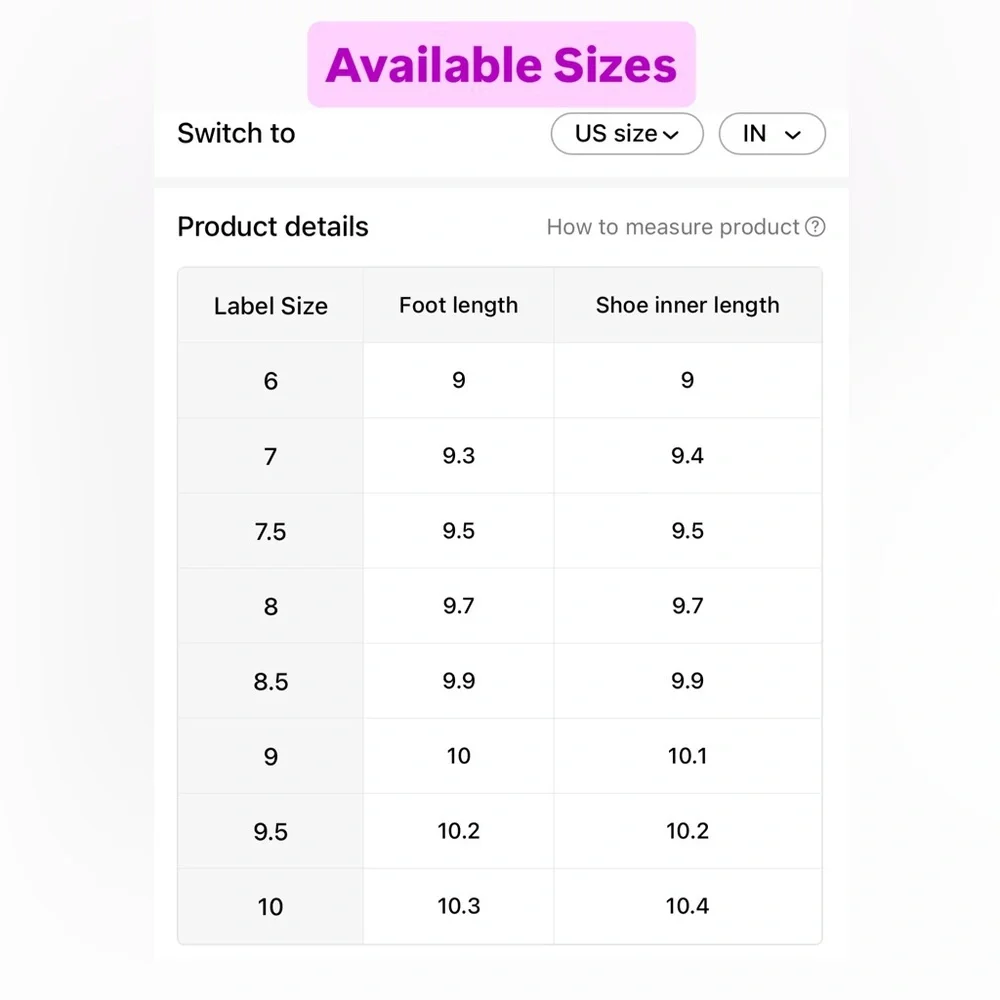This screenshot has width=1000, height=1000.
Task: Select the Shoe inner length column header
Action: pos(688,305)
